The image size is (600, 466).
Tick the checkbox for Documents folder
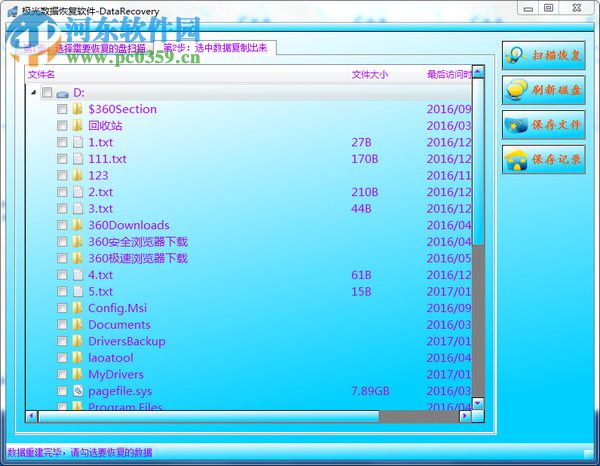click(x=62, y=325)
